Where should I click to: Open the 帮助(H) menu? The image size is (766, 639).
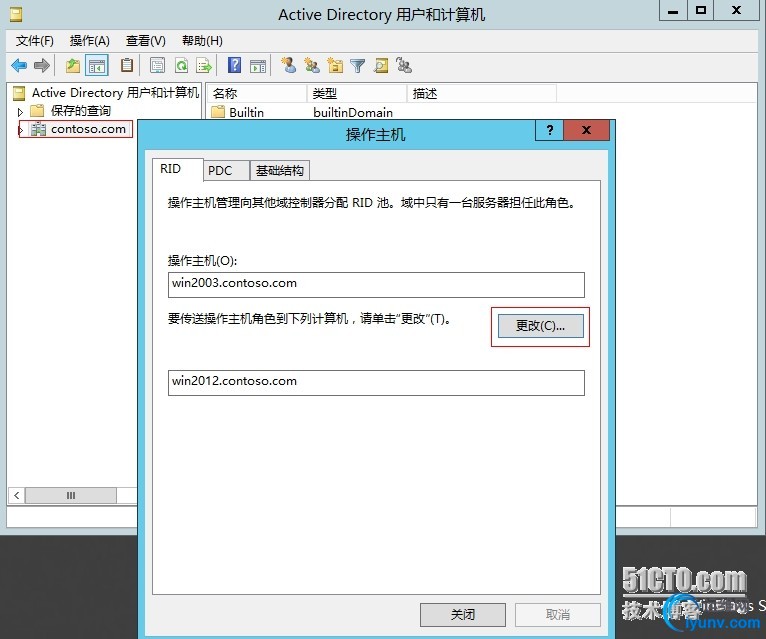point(202,41)
